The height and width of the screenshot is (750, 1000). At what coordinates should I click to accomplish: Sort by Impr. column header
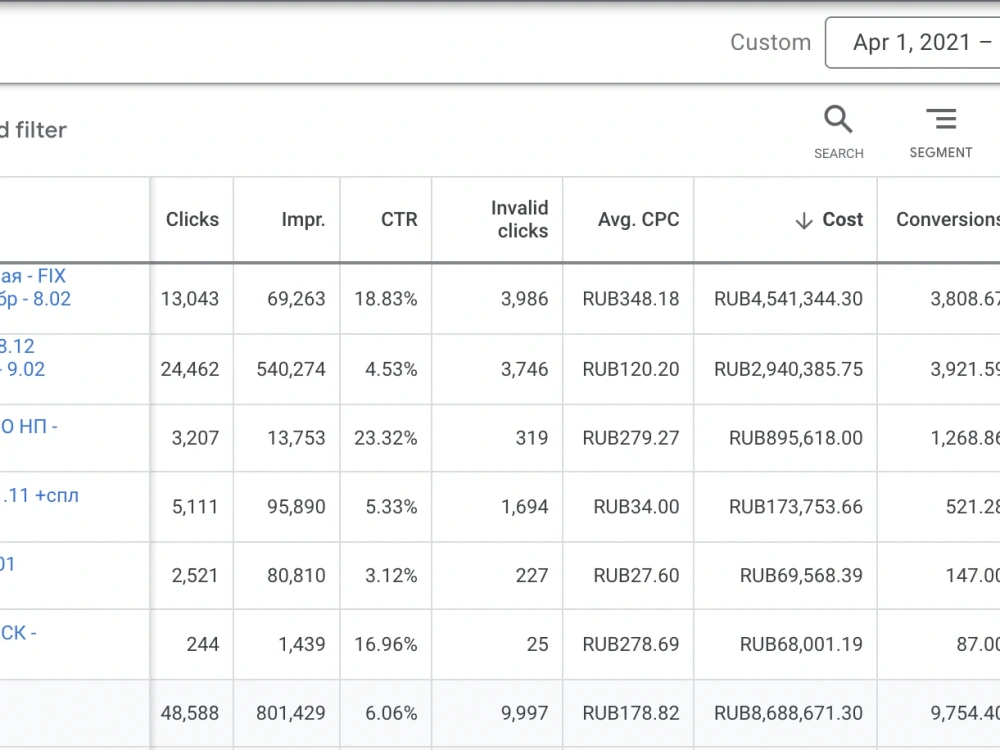[x=303, y=220]
